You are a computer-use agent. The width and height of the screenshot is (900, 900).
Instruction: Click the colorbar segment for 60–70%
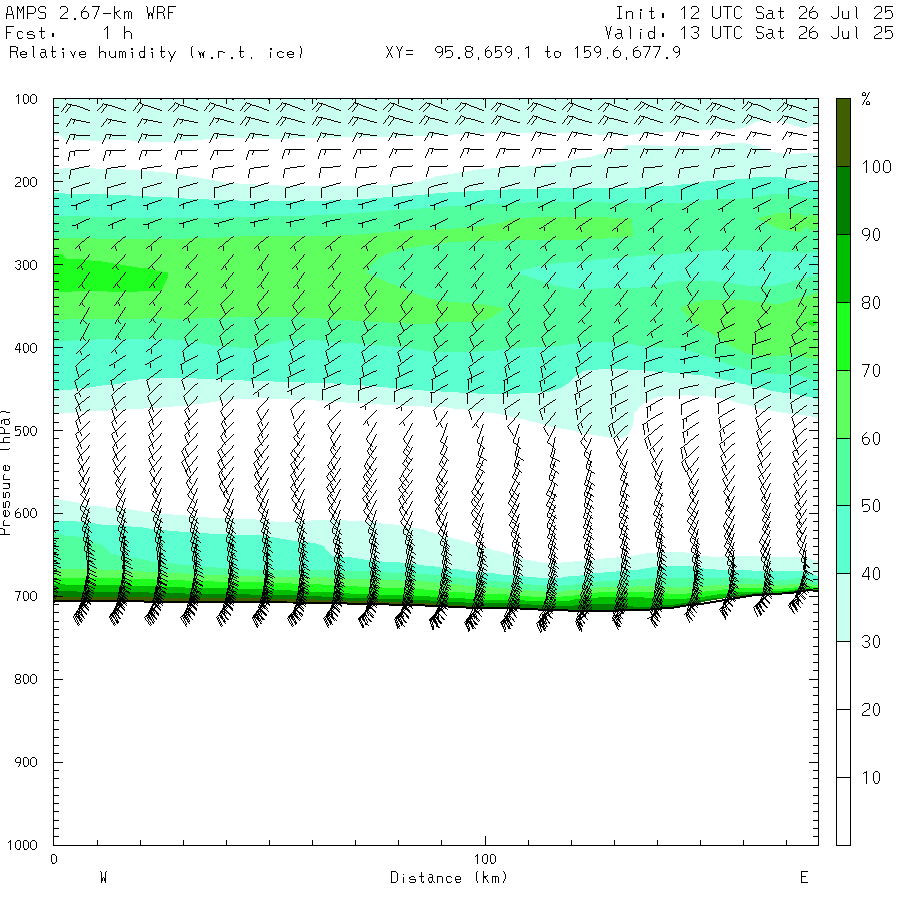(843, 404)
